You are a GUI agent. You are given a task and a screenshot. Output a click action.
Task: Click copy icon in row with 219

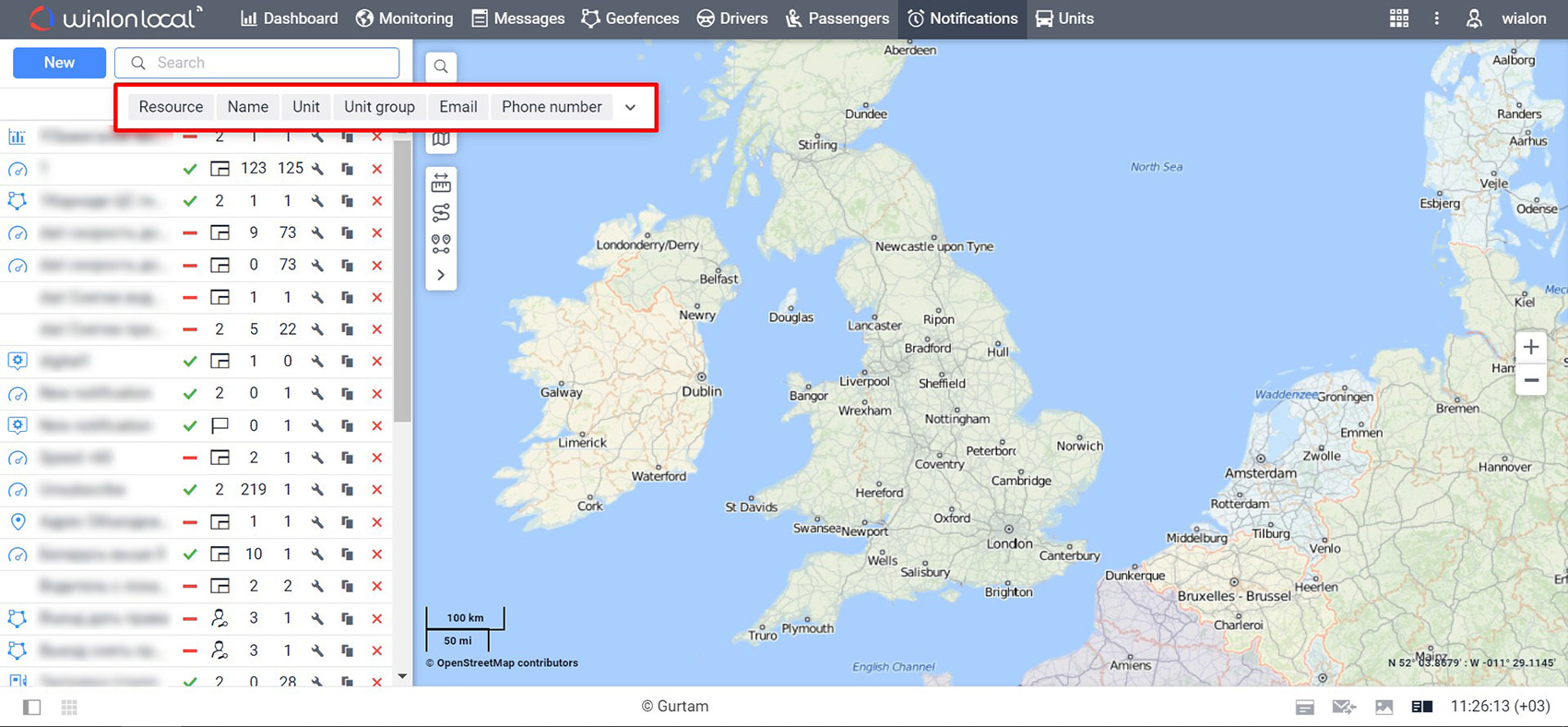point(348,490)
